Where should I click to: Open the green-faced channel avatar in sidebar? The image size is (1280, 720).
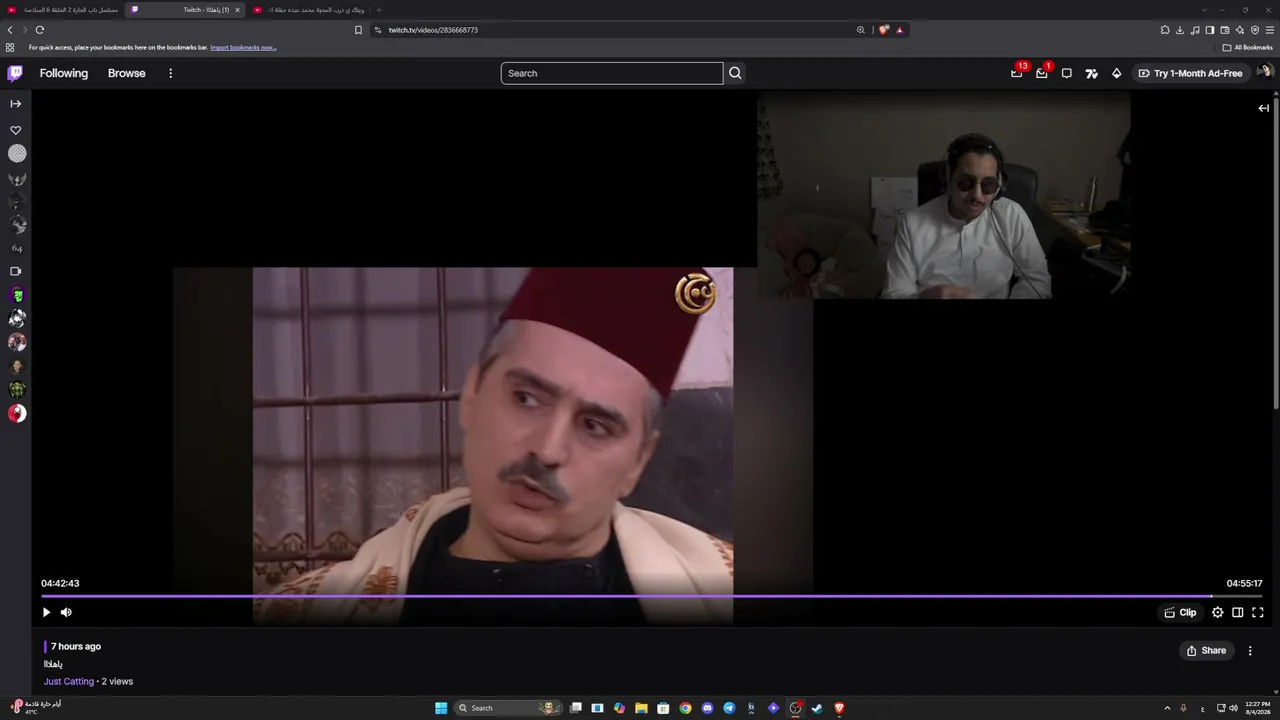click(x=17, y=295)
